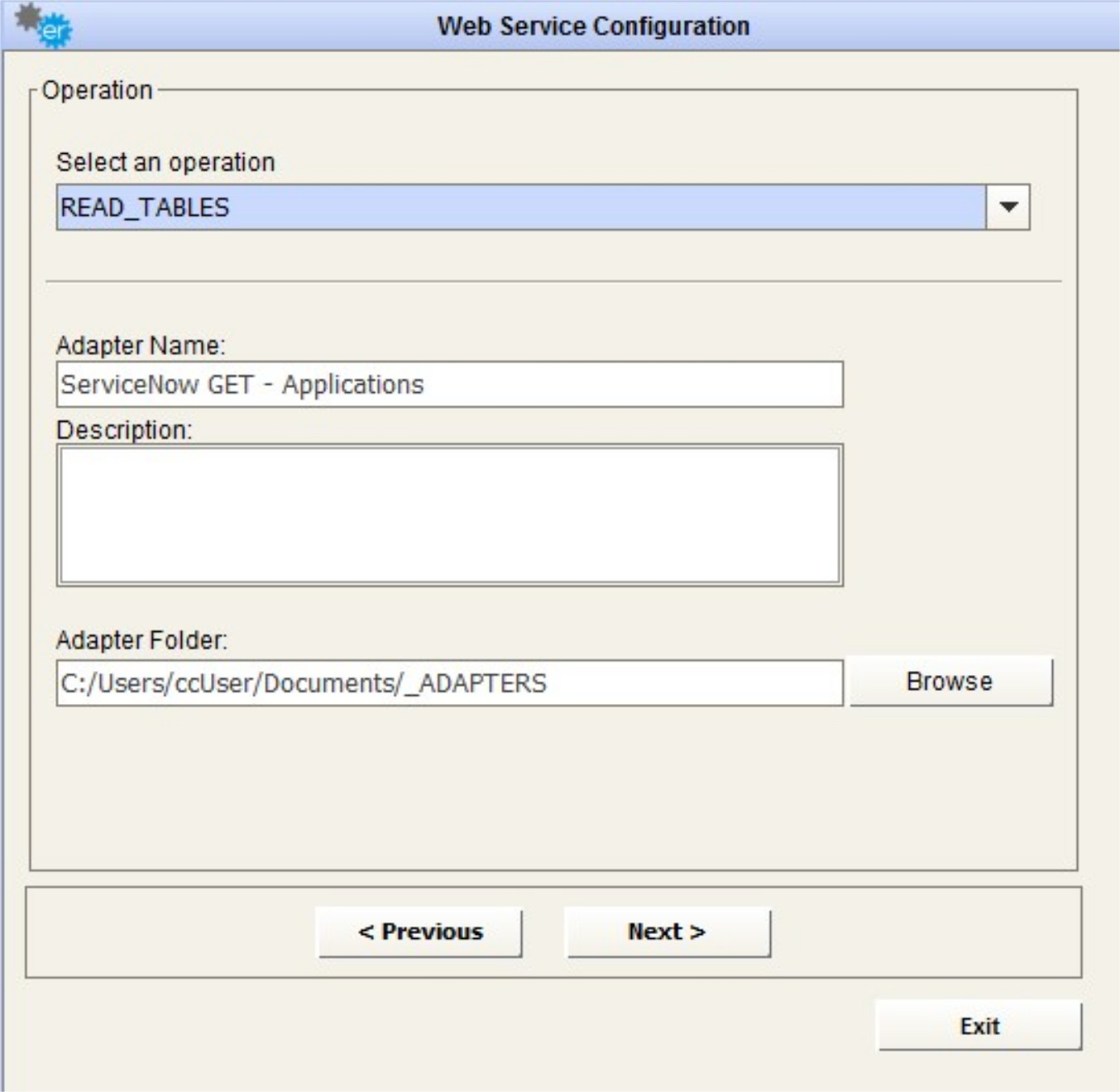This screenshot has width=1120, height=1092.
Task: Go back with the Previous button
Action: pyautogui.click(x=419, y=932)
